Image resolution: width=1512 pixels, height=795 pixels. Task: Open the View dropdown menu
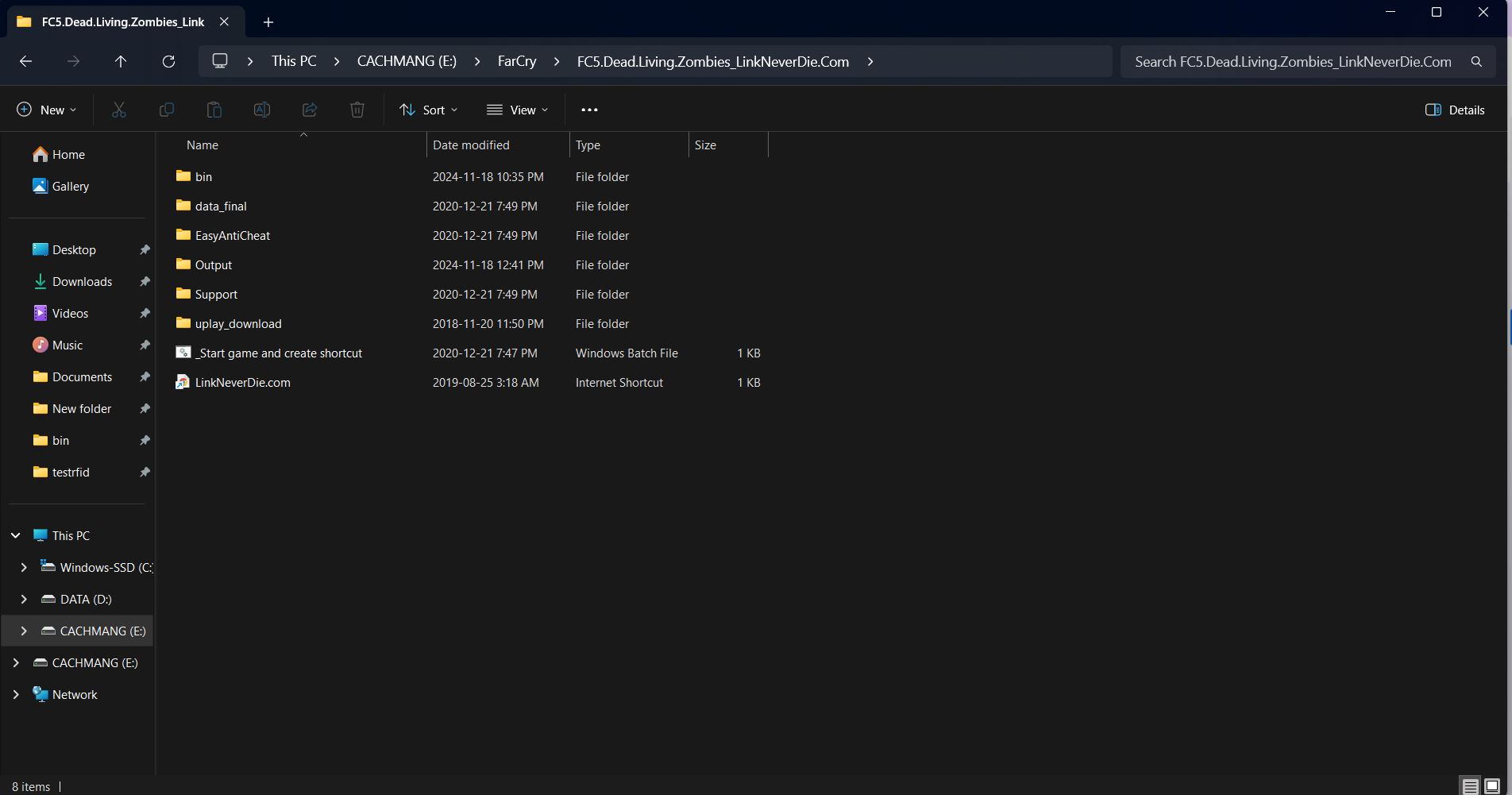518,110
